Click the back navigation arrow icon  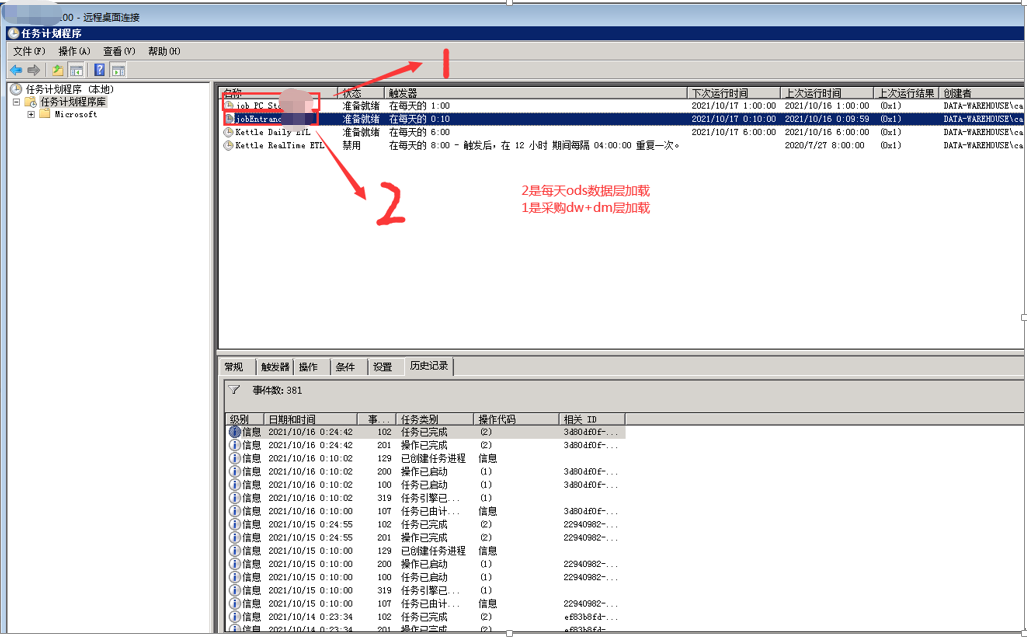click(15, 70)
